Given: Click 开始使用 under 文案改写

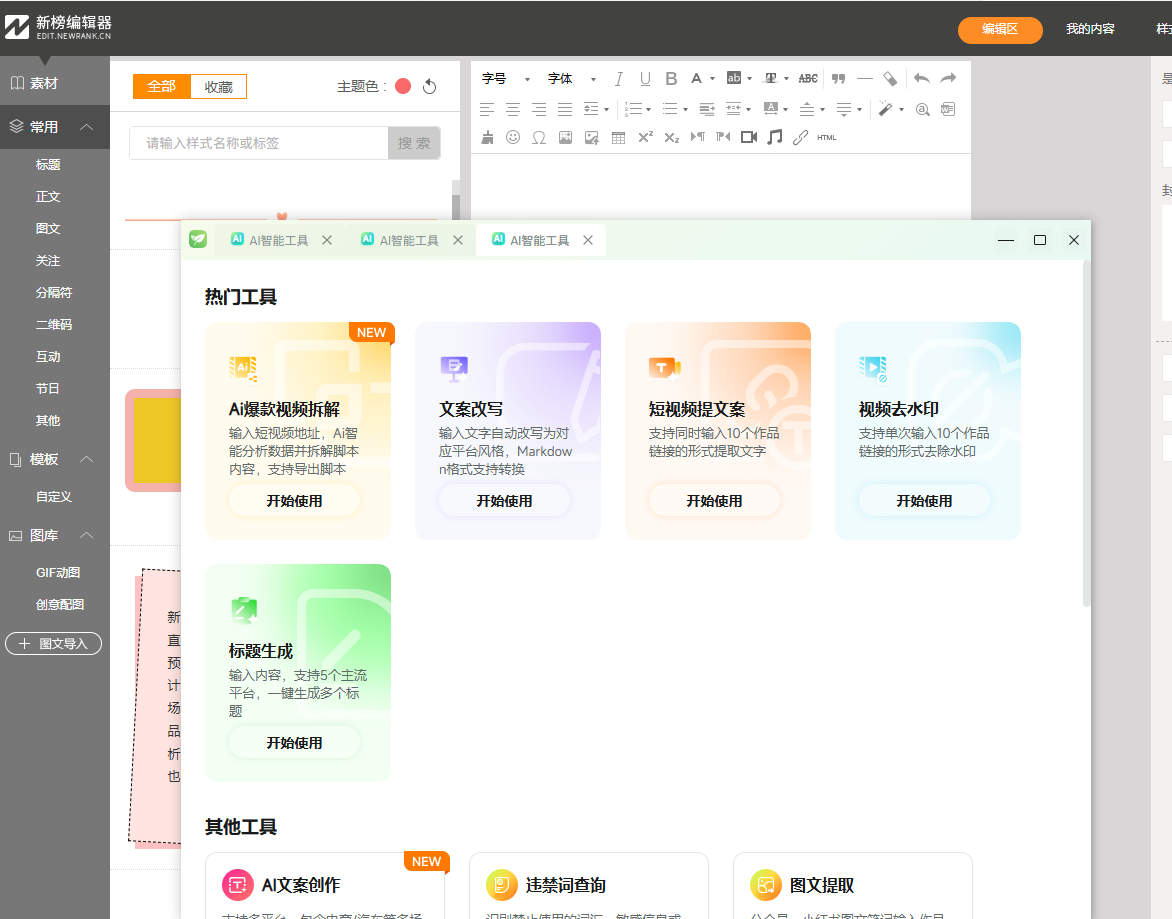Looking at the screenshot, I should (504, 501).
